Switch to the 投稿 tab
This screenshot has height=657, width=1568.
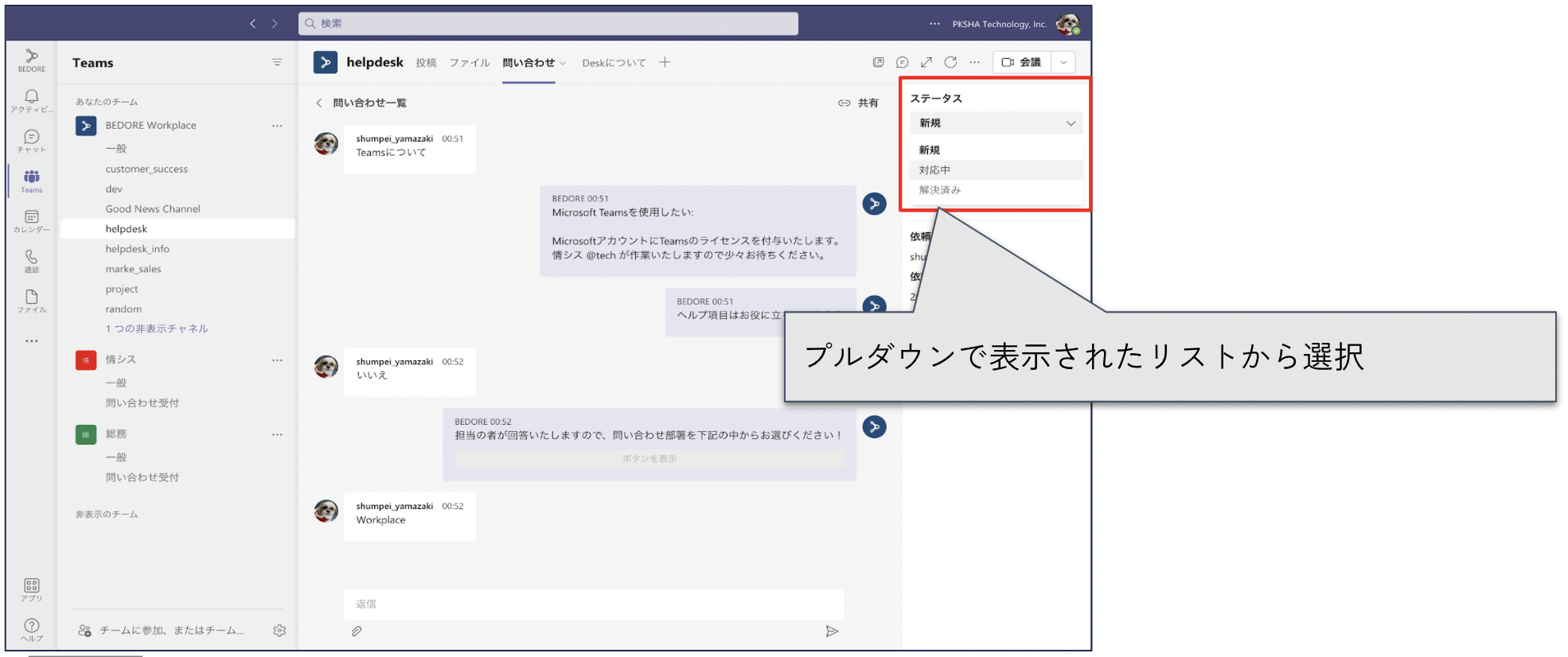[x=426, y=63]
